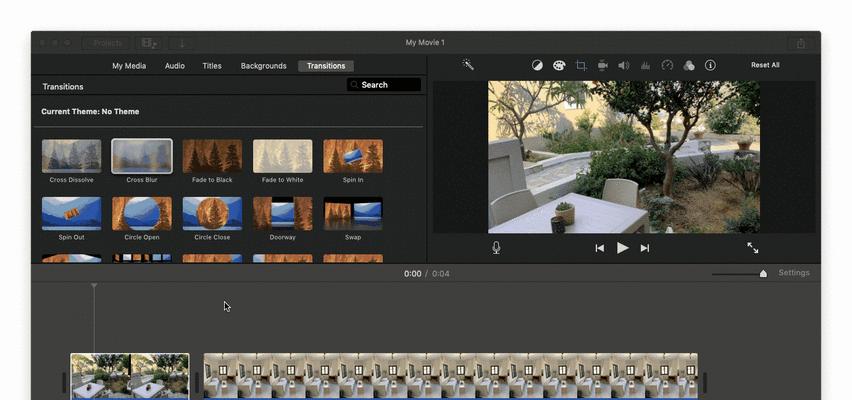Open the volume adjustment speaker icon
852x400 pixels.
click(624, 65)
